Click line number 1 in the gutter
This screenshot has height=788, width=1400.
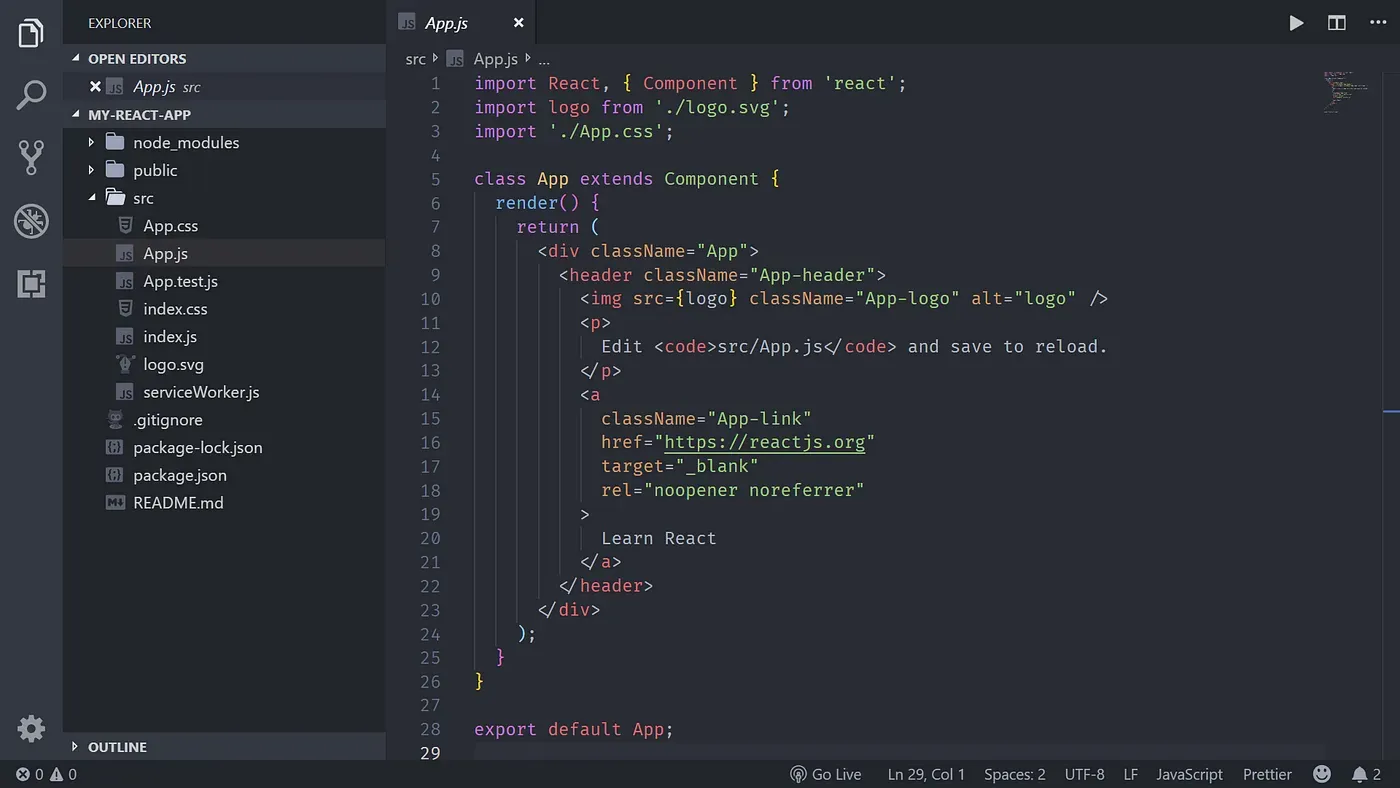click(435, 83)
